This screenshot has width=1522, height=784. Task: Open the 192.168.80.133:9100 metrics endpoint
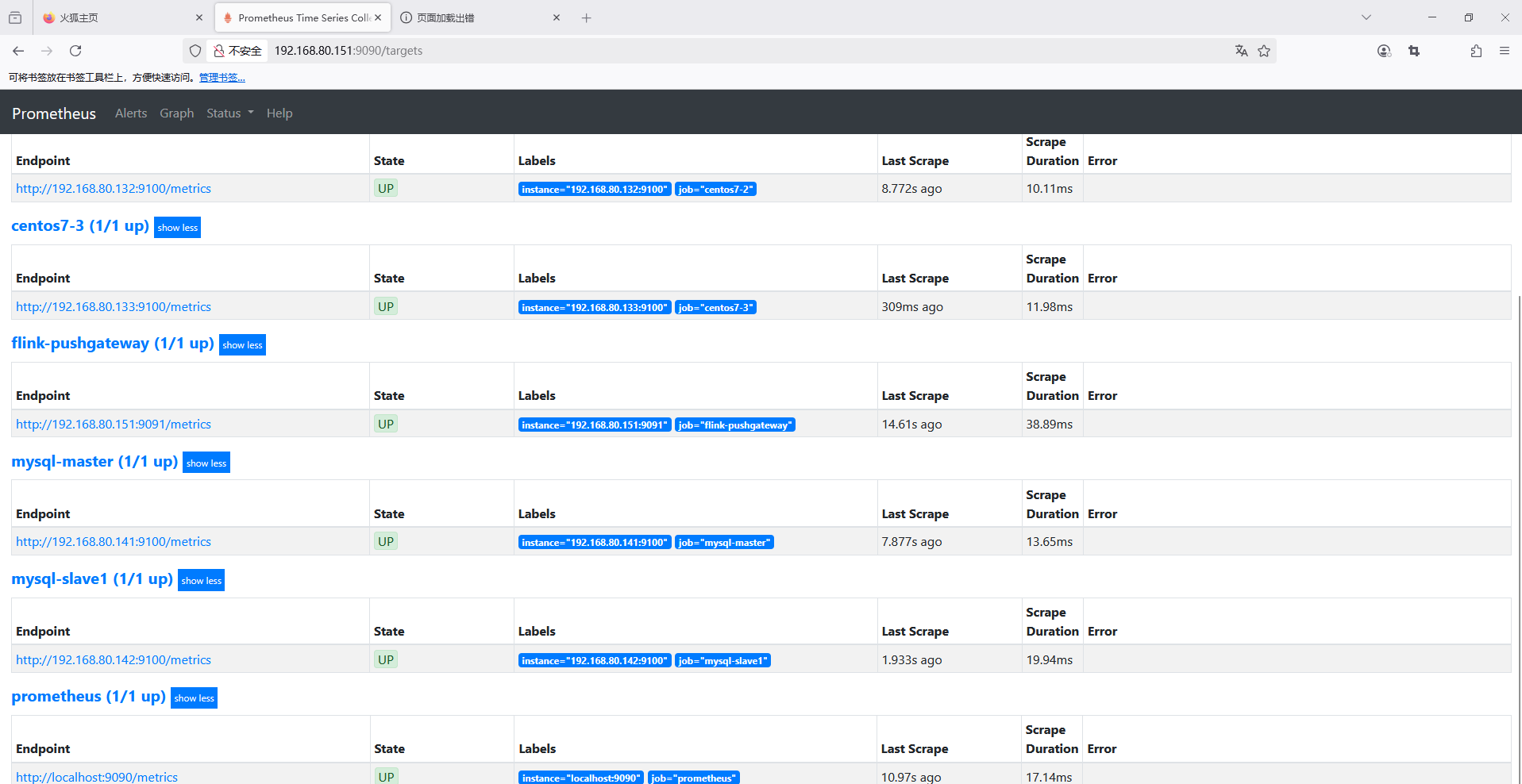[x=114, y=307]
